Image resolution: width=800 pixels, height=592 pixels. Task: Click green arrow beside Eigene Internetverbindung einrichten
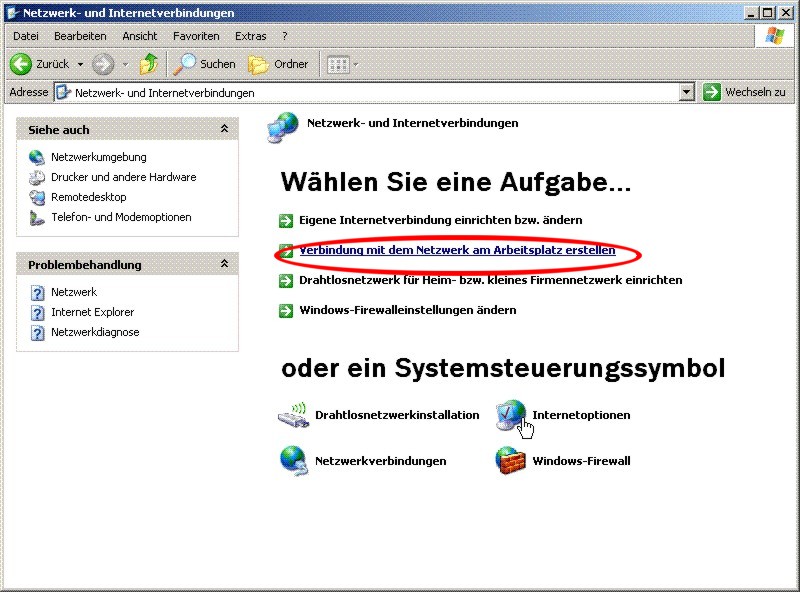[x=286, y=220]
